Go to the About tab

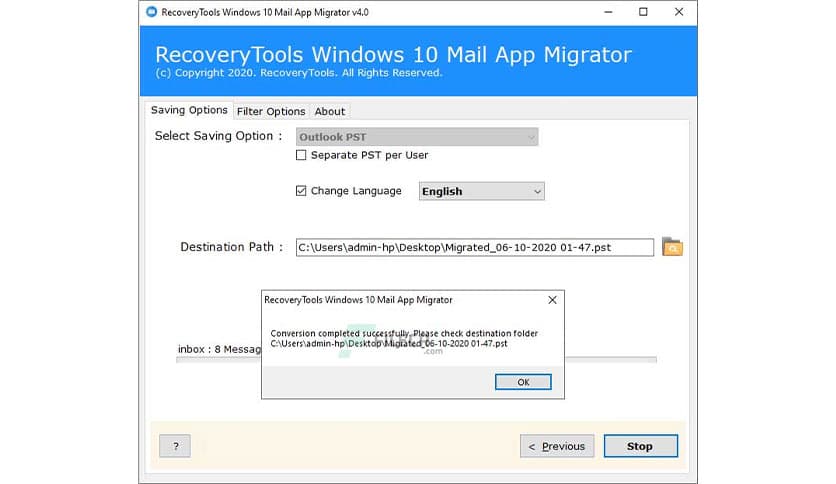(329, 111)
